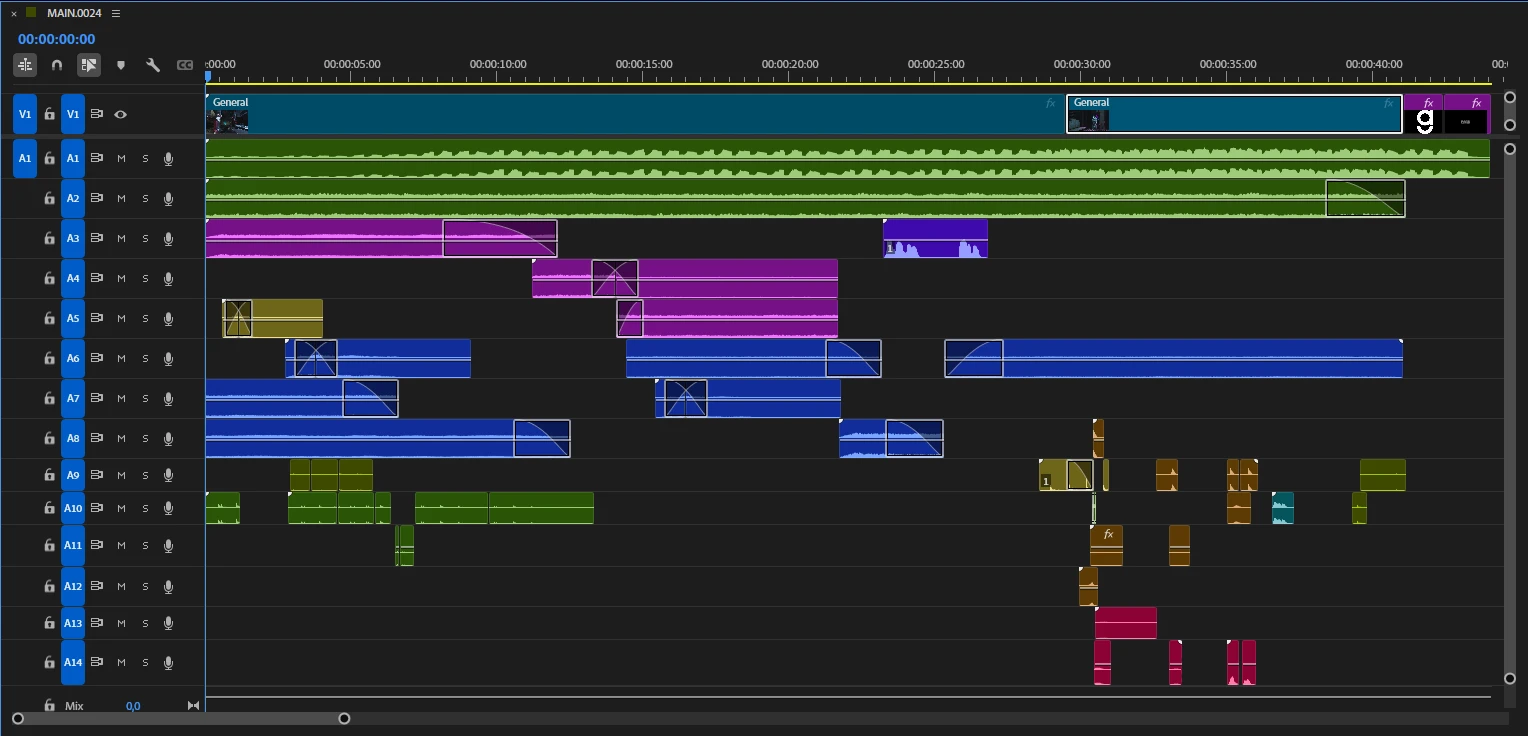Click the playhead timecode 00:00:00:00

(x=56, y=39)
